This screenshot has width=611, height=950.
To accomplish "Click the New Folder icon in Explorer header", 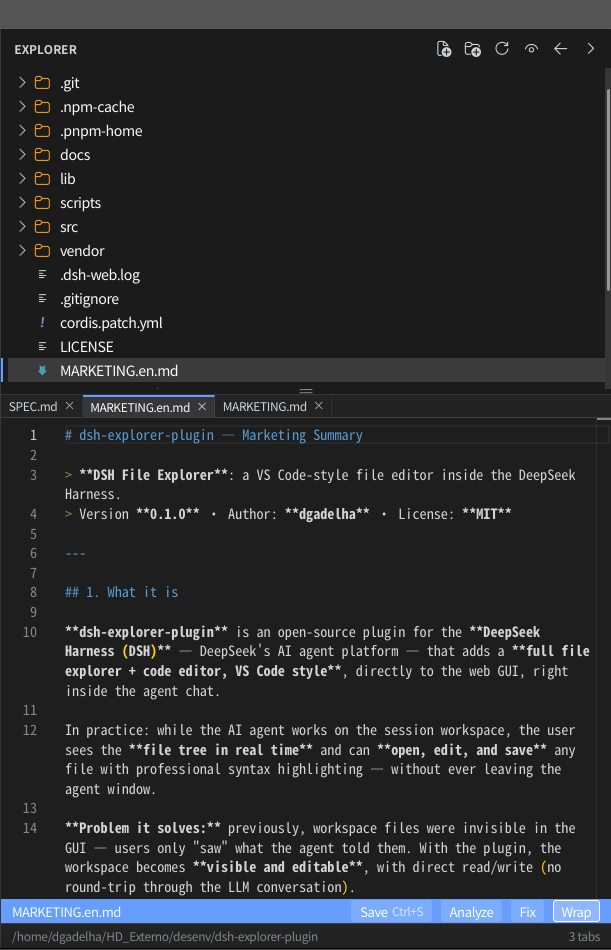I will 473,49.
